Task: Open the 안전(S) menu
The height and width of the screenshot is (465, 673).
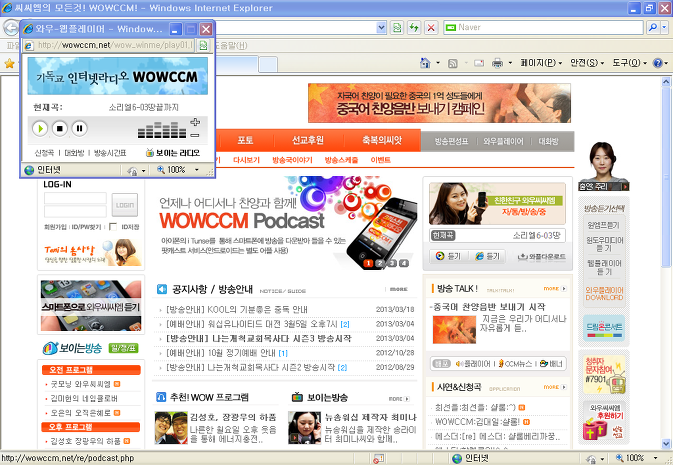Action: (x=587, y=63)
